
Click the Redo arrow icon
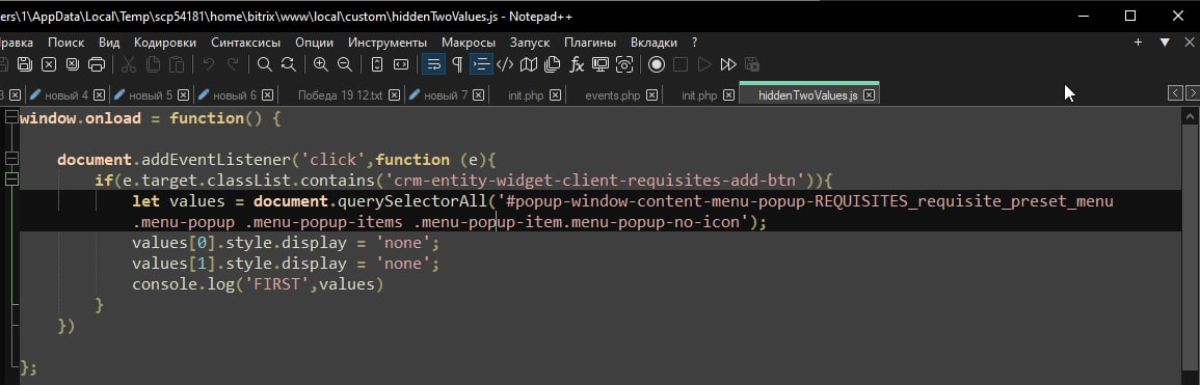(x=233, y=65)
